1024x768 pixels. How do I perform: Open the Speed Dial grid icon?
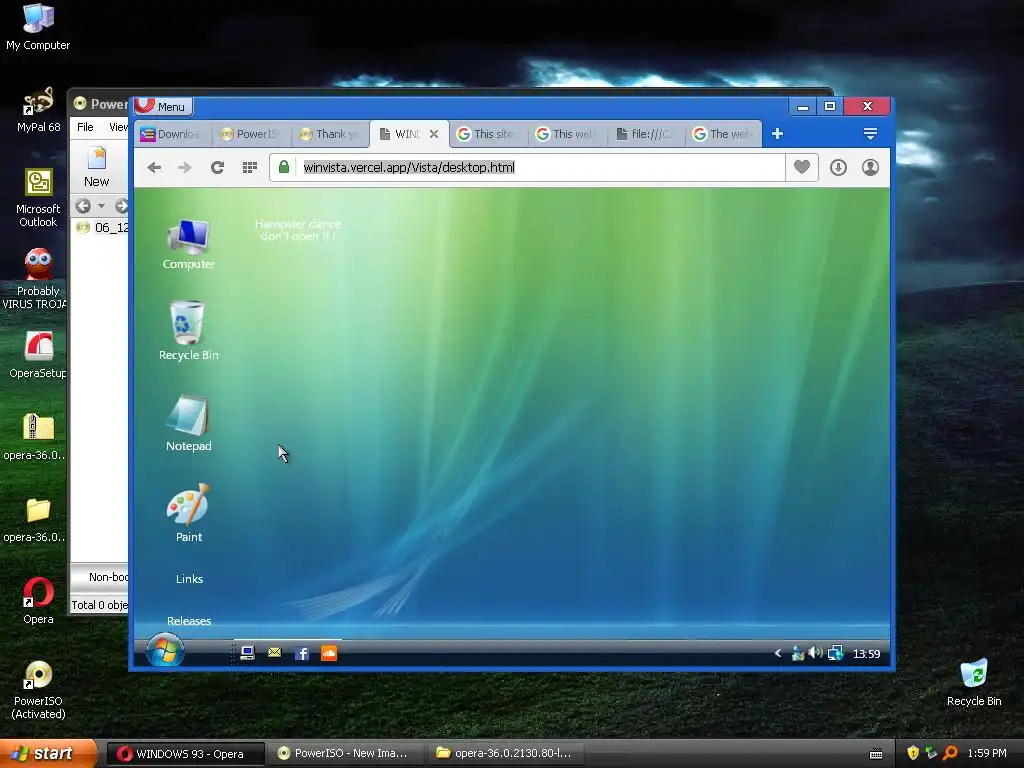point(249,167)
